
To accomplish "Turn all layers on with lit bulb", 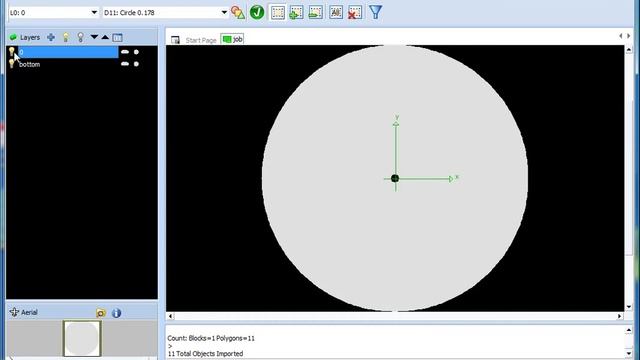I will tap(66, 38).
